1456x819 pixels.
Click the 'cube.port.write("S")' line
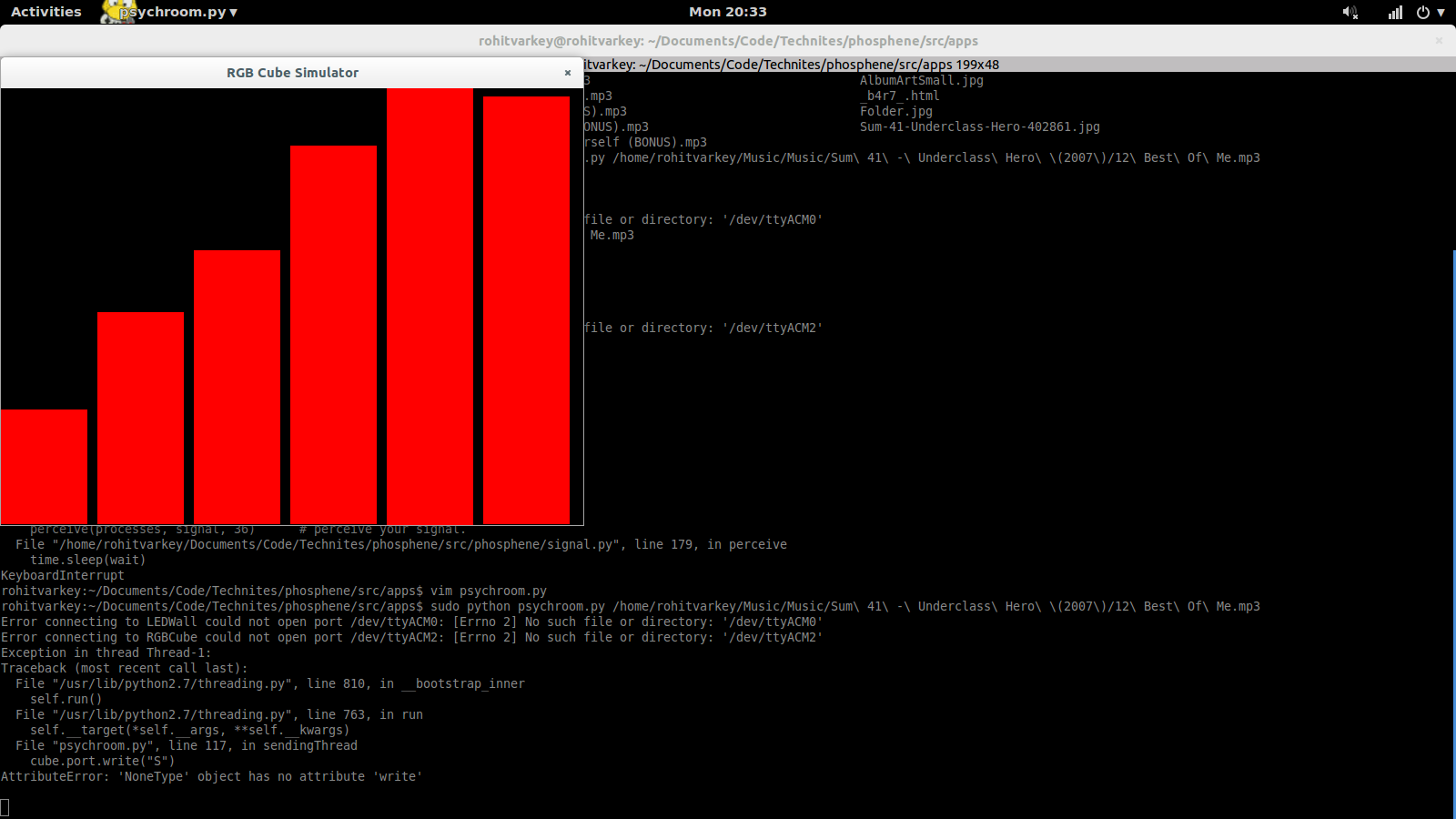103,761
